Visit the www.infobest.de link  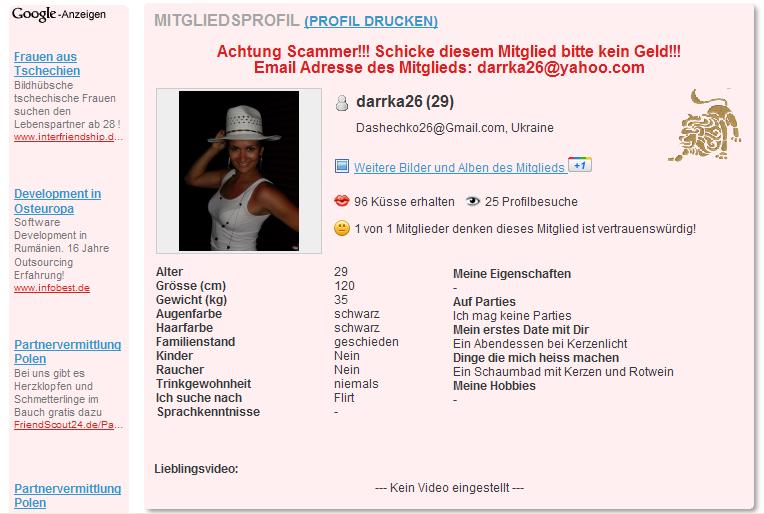[x=52, y=288]
